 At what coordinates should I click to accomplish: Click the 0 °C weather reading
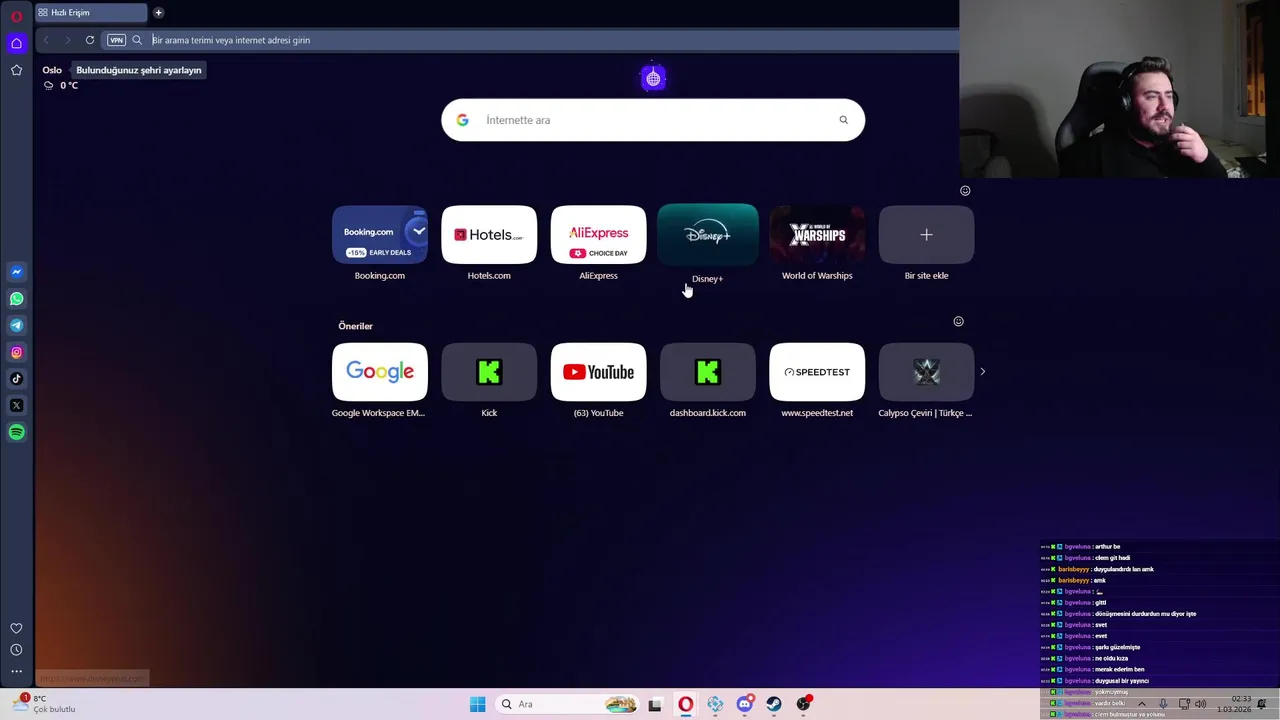click(x=69, y=85)
